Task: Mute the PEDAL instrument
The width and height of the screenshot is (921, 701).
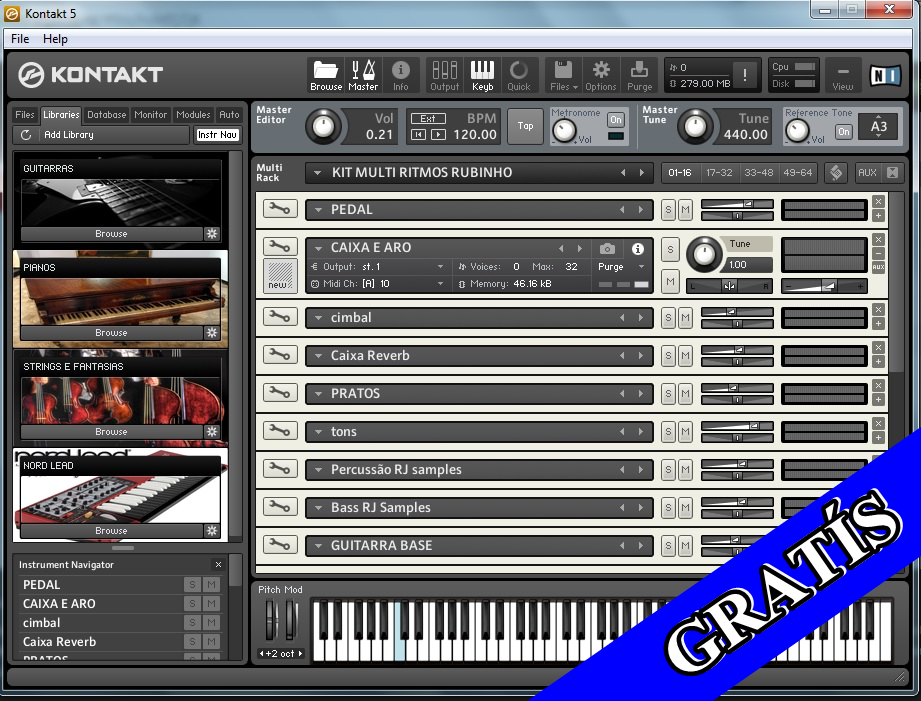Action: 685,210
